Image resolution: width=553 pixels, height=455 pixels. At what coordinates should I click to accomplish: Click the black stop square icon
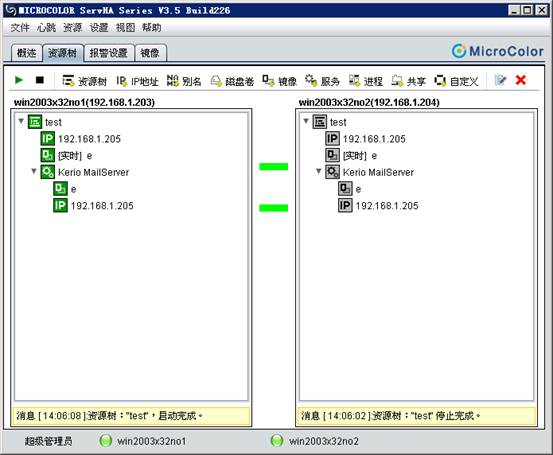(x=40, y=80)
